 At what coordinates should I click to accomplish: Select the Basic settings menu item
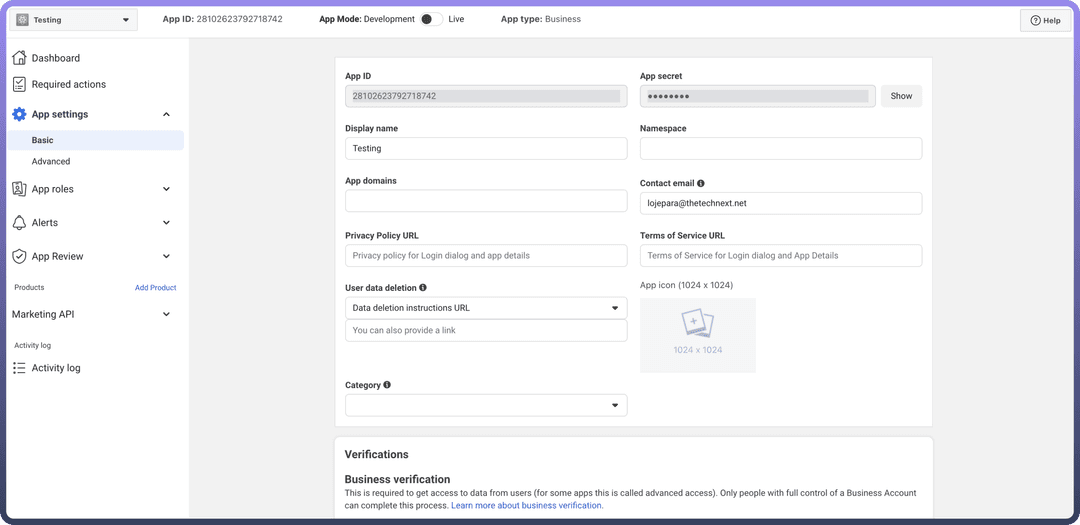(43, 141)
